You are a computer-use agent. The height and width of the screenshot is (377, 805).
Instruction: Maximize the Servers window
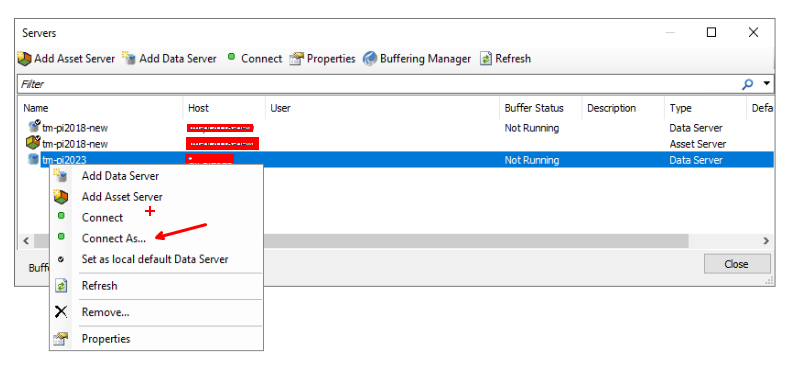pyautogui.click(x=711, y=32)
